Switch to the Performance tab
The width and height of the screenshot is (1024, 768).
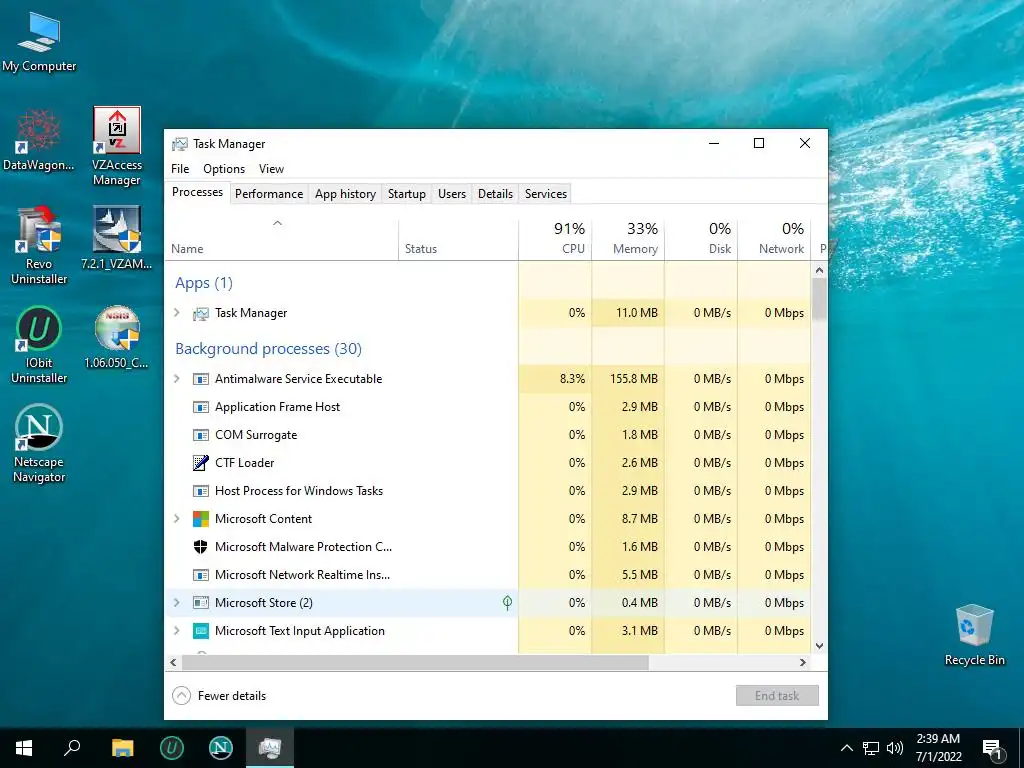[x=269, y=194]
